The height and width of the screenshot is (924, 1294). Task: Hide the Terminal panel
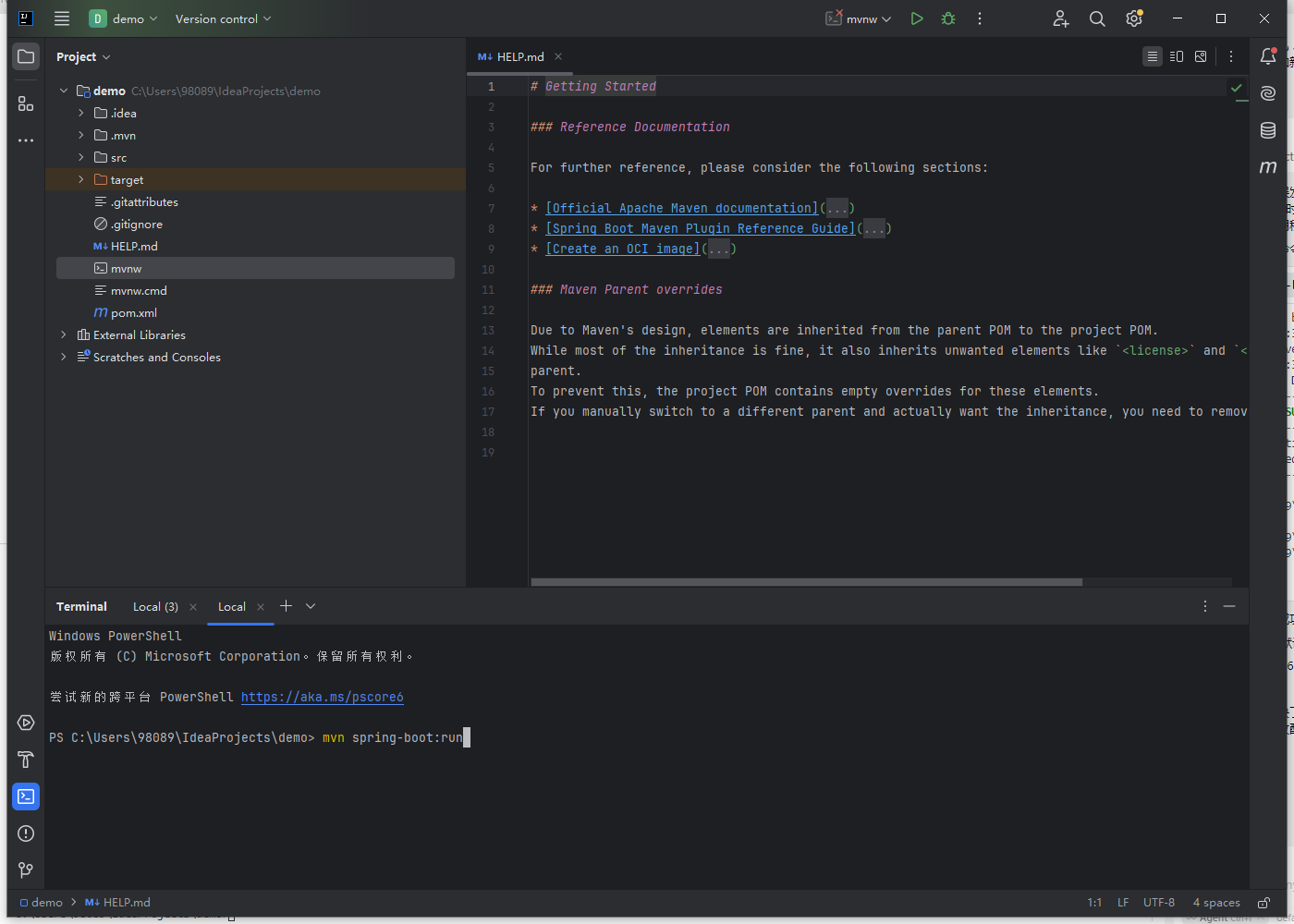(x=1229, y=606)
